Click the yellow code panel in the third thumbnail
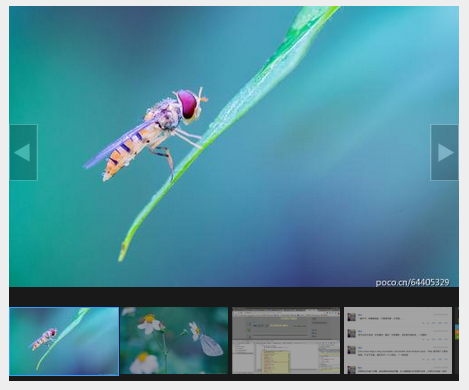Screen dimensions: 469x390 [275, 362]
